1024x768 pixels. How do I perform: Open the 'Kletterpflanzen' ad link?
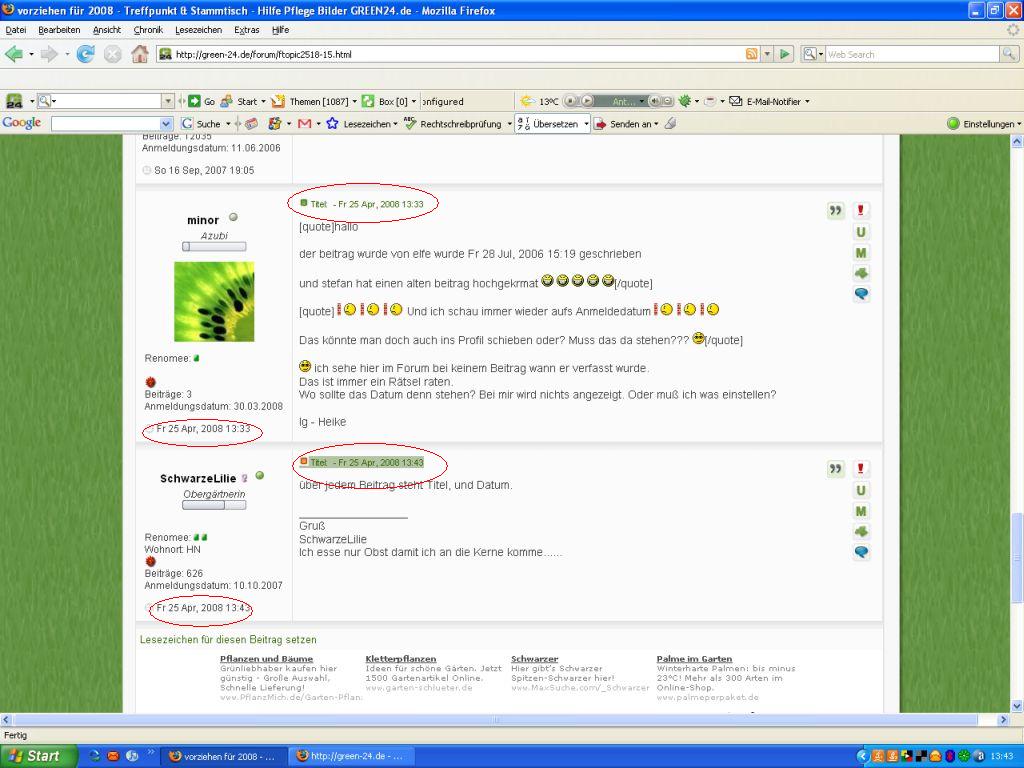tap(401, 659)
